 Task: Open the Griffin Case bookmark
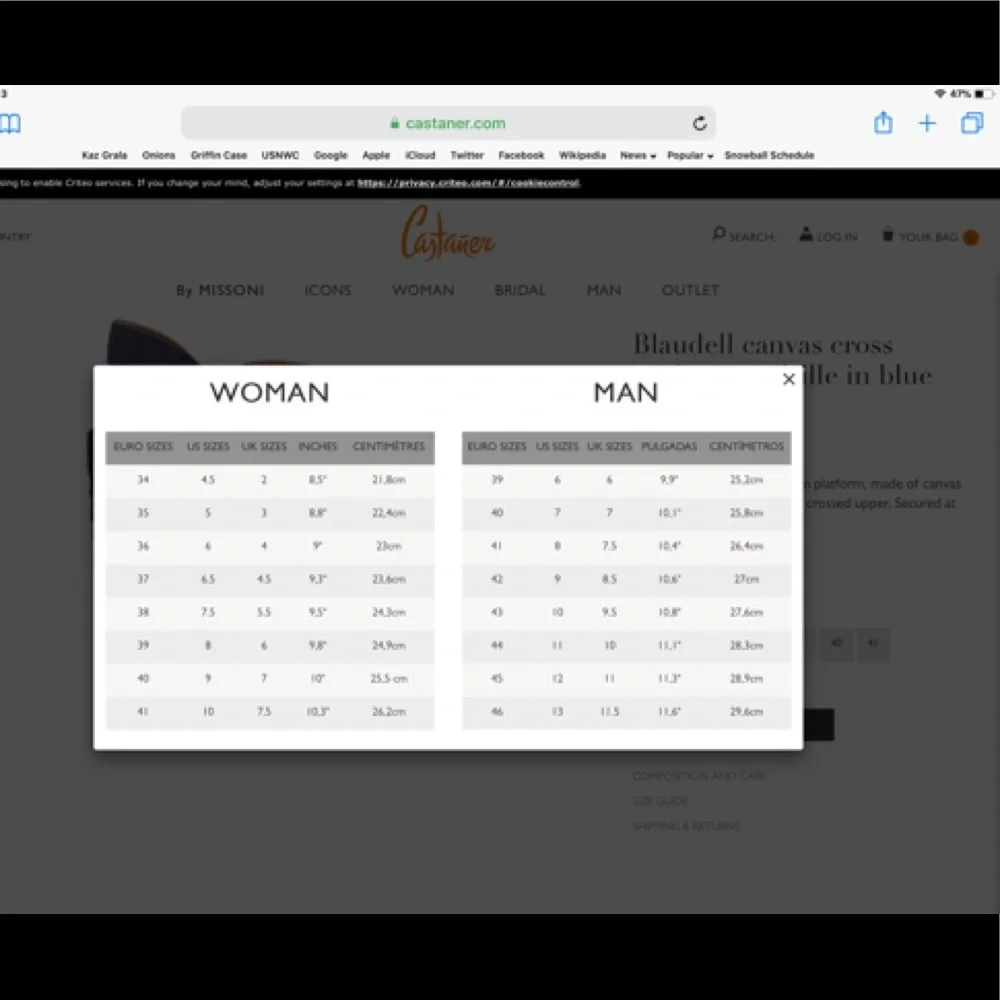point(219,155)
